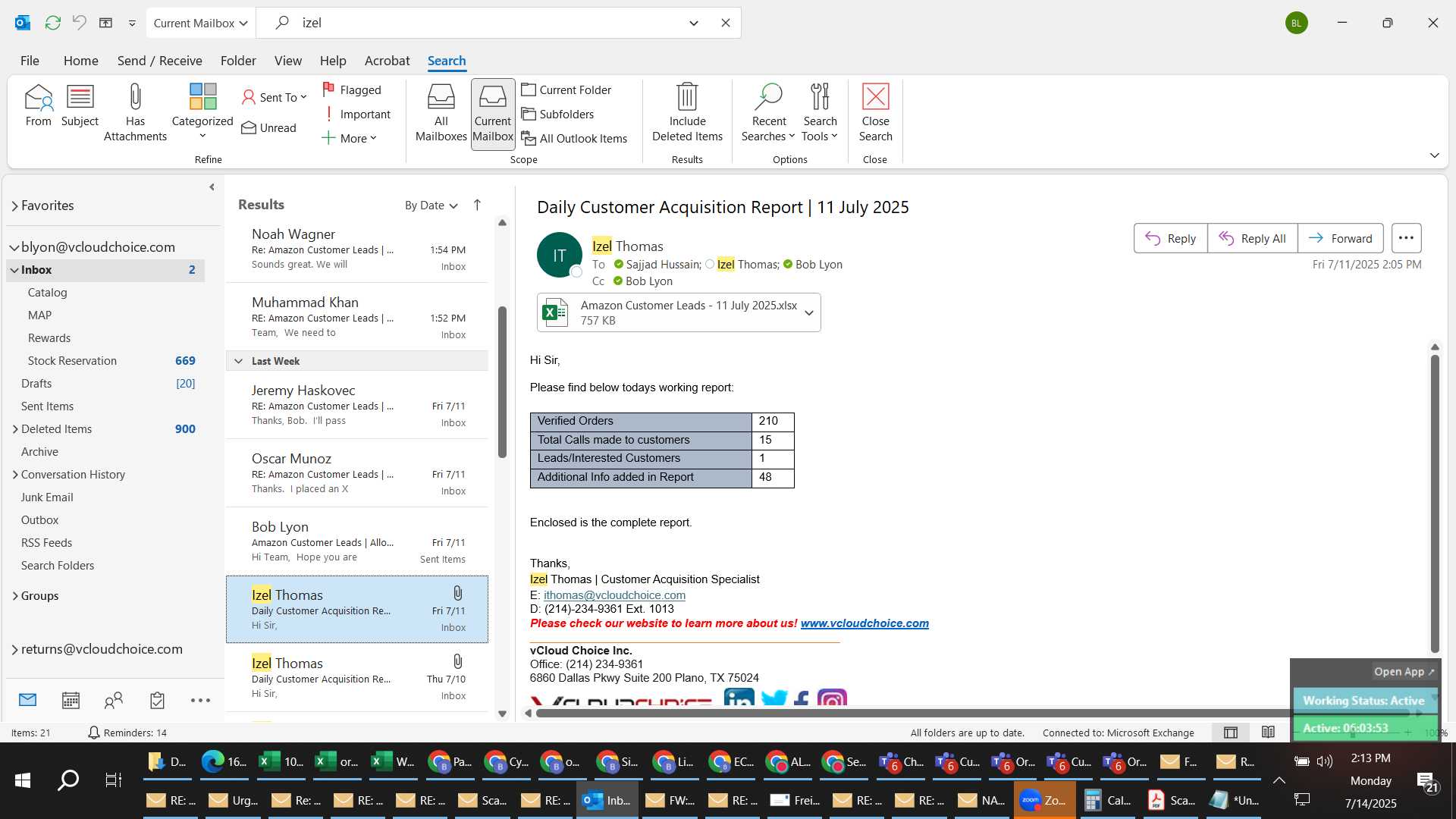Viewport: 1456px width, 819px height.
Task: Click the Windows Start button
Action: (x=23, y=780)
